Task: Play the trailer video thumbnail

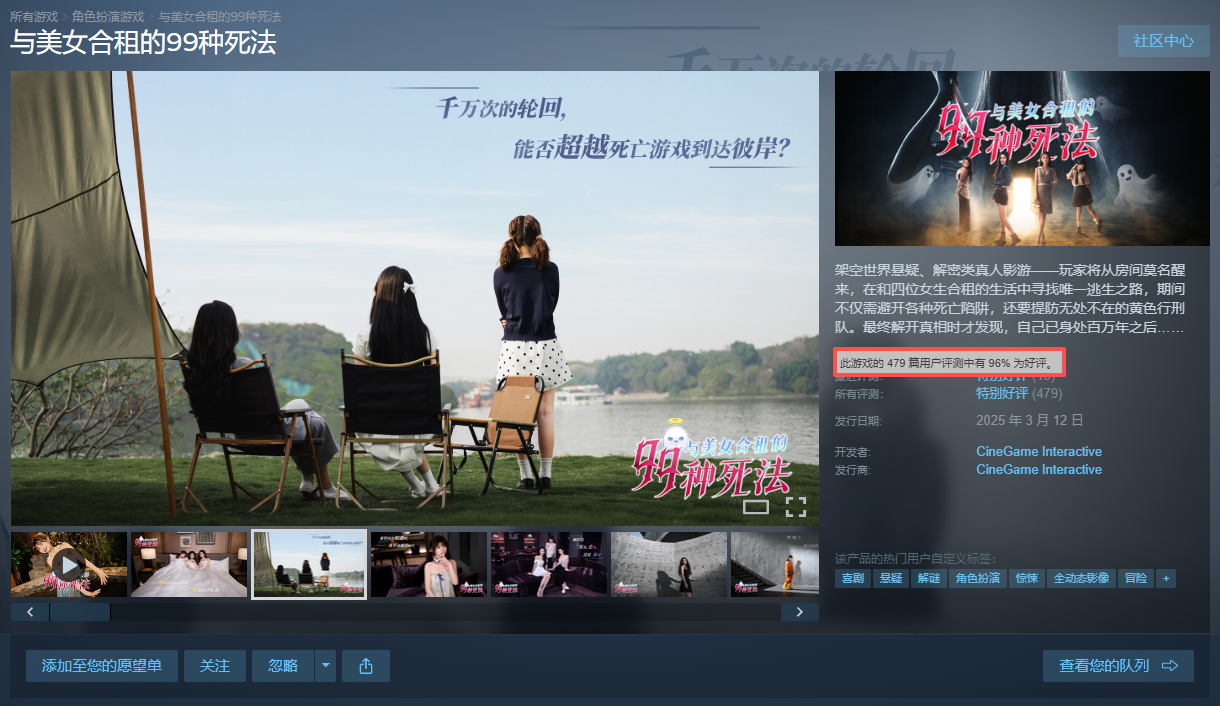Action: (x=69, y=565)
